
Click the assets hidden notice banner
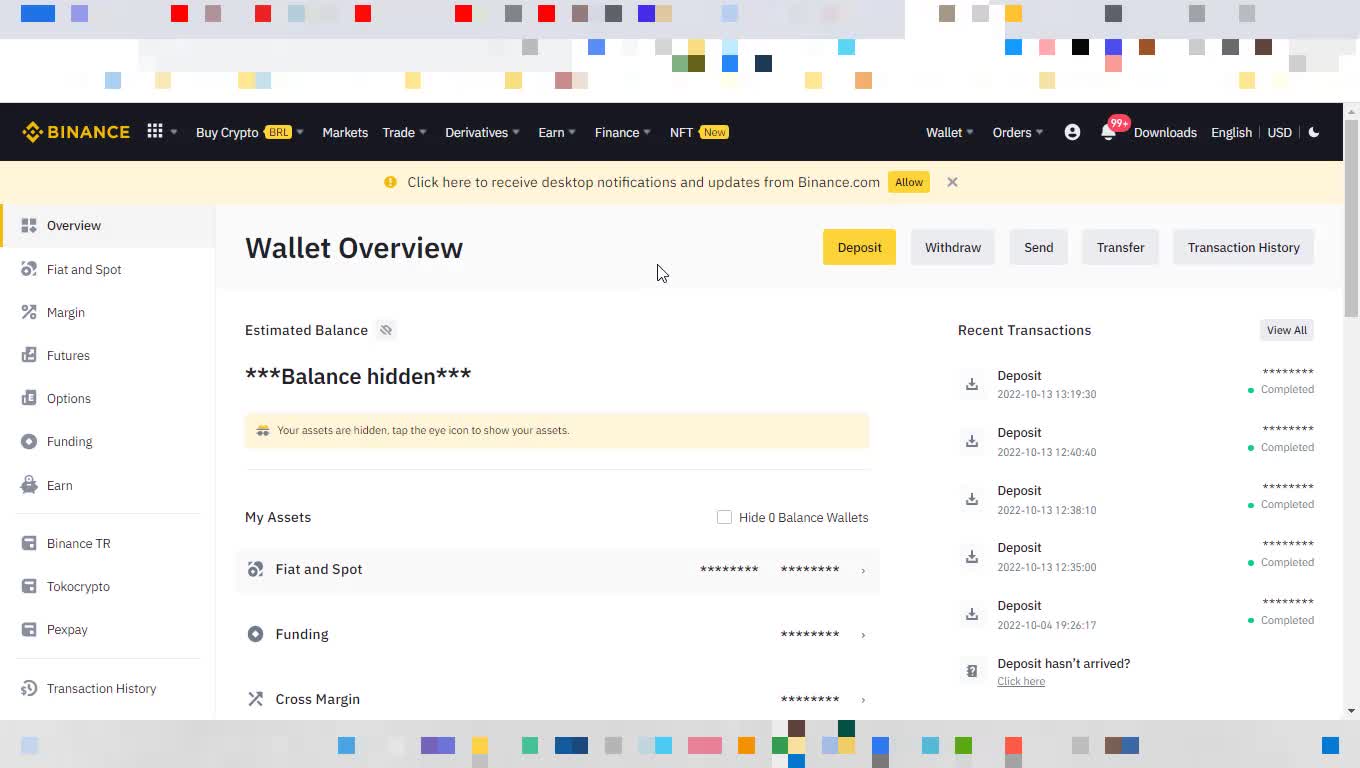pyautogui.click(x=557, y=430)
